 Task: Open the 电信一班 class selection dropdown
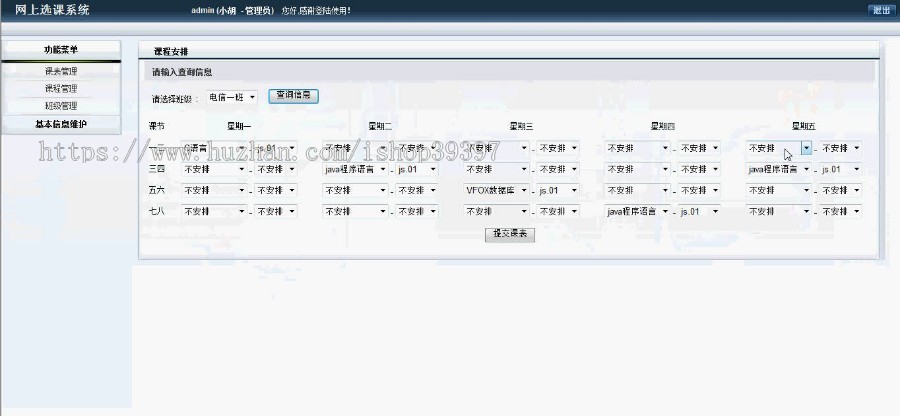click(x=232, y=98)
